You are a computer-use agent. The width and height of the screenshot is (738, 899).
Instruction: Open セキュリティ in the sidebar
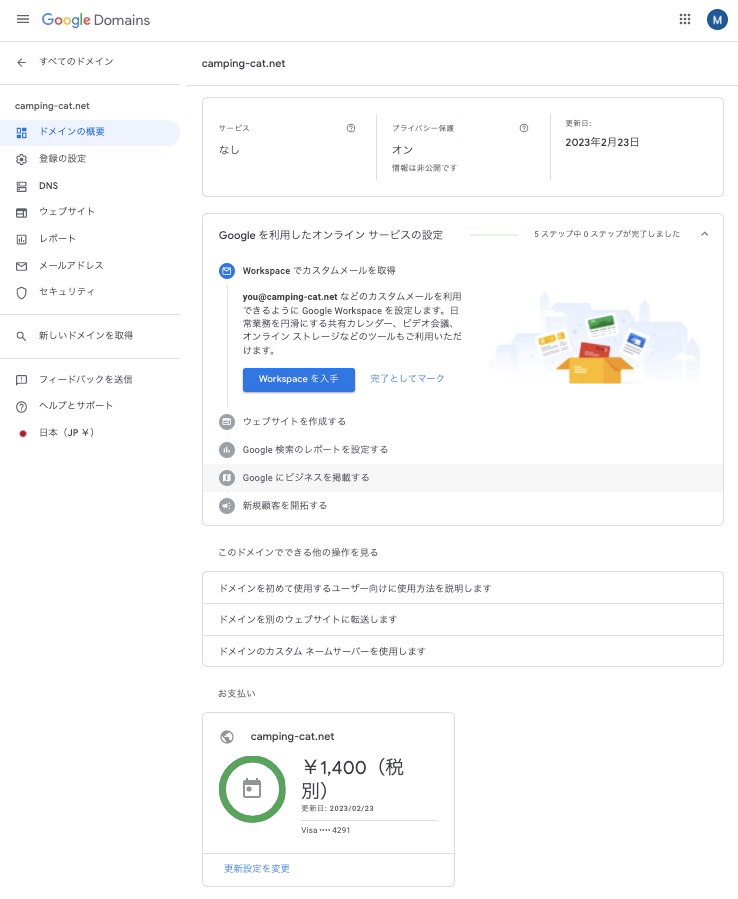(x=90, y=291)
